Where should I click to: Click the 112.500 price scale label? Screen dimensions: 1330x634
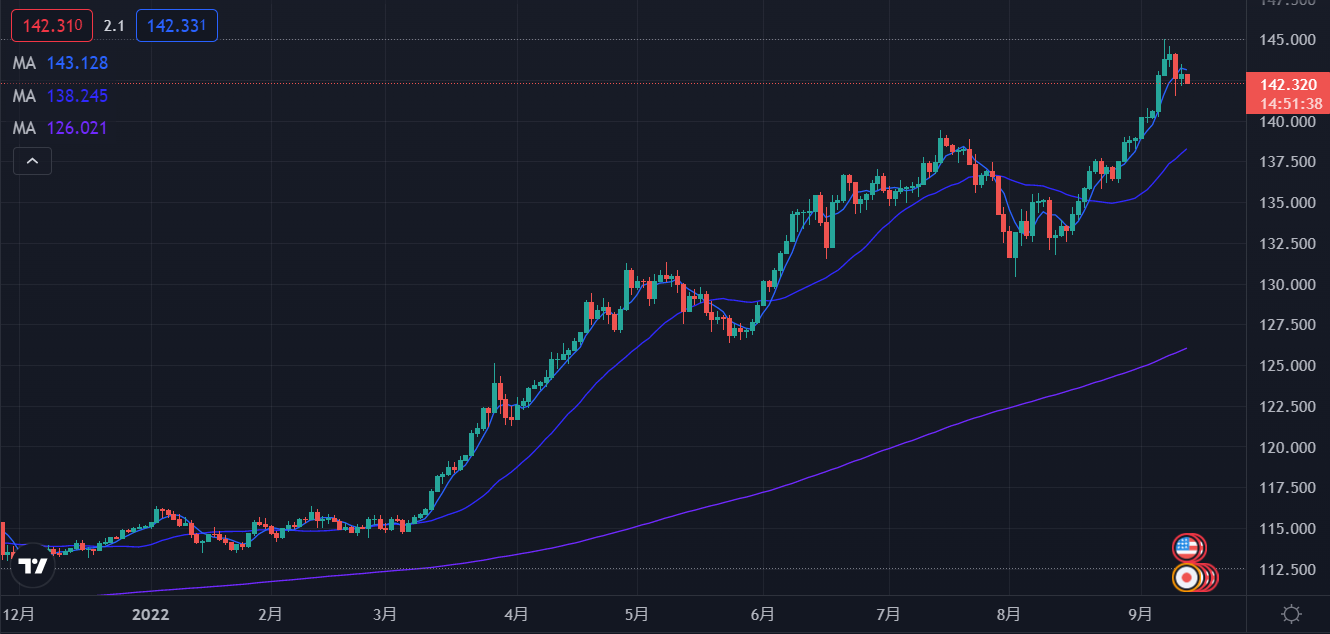click(x=1286, y=570)
